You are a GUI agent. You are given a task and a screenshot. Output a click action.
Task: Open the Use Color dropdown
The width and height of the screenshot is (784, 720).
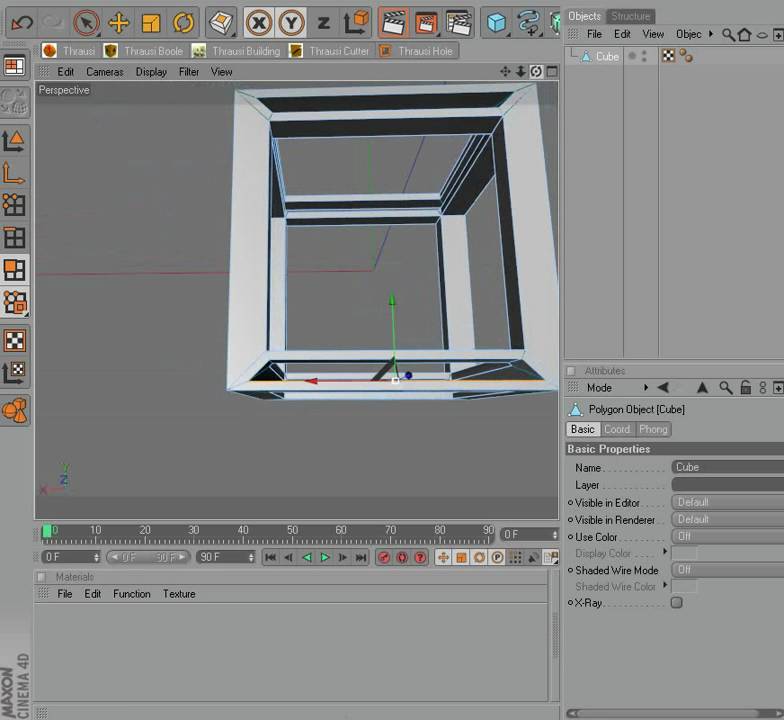point(728,536)
